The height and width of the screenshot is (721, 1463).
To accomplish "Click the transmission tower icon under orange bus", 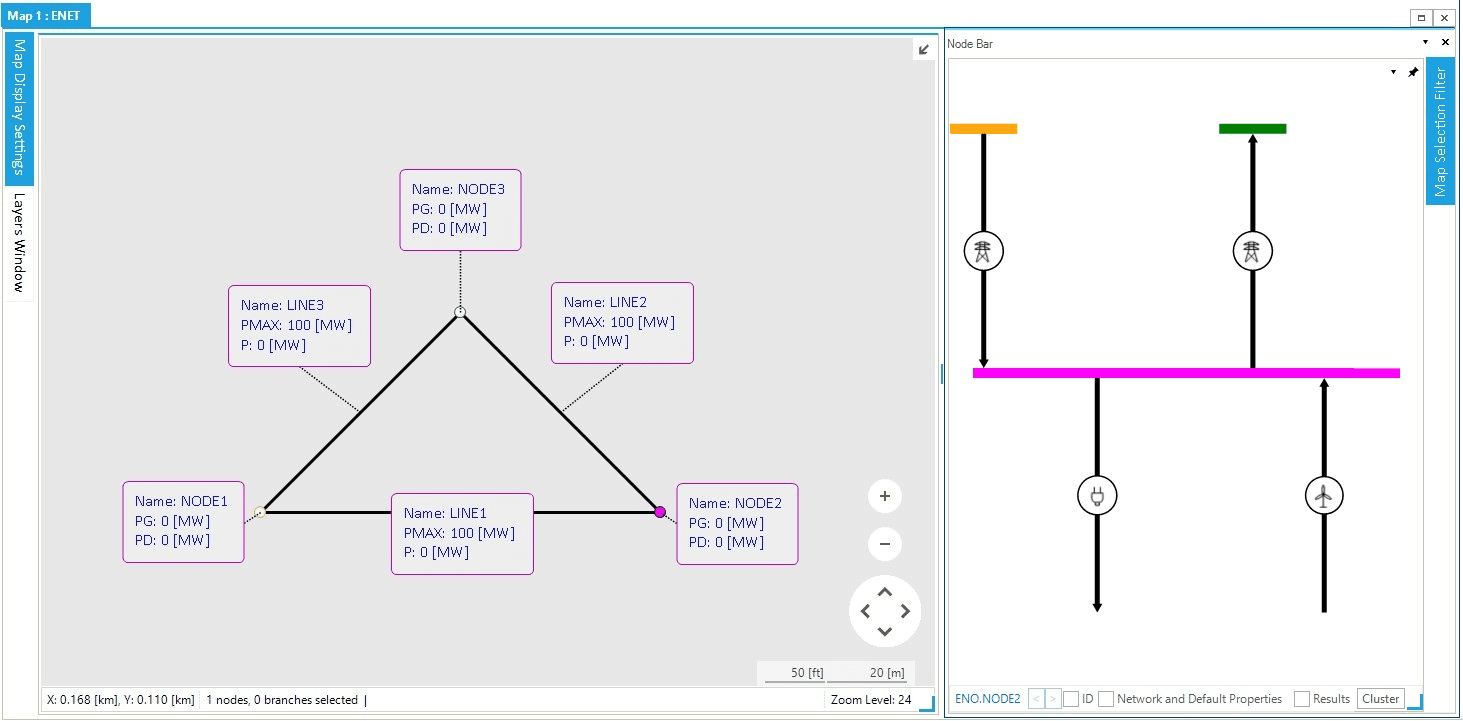I will [x=983, y=251].
